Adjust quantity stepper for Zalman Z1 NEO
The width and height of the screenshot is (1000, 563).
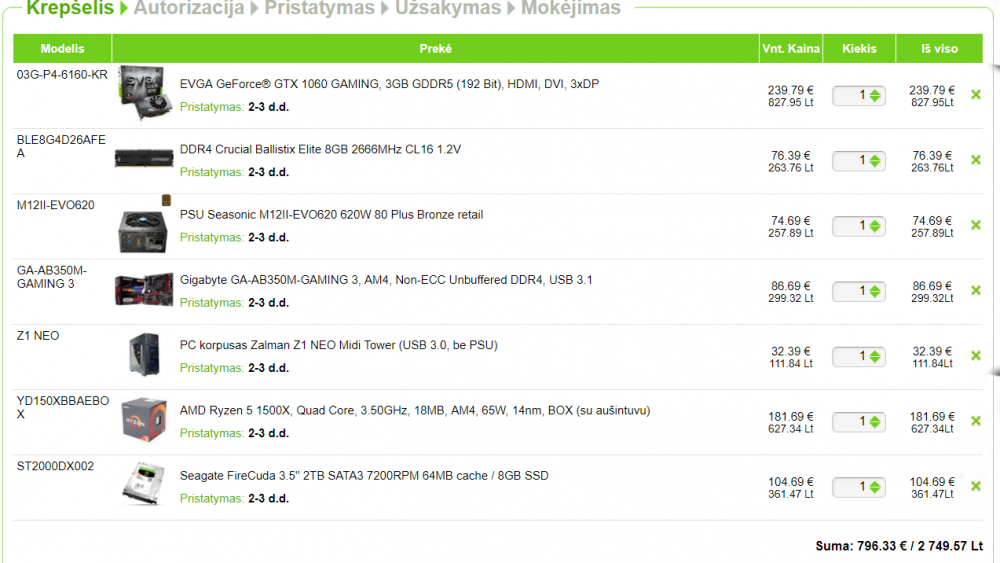point(874,356)
